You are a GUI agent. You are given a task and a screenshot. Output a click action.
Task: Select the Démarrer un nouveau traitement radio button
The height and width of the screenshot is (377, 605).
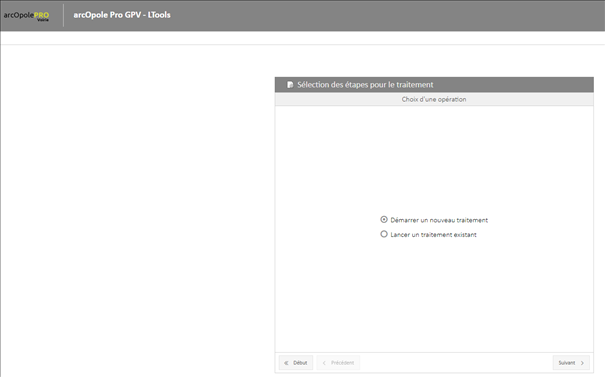[384, 220]
